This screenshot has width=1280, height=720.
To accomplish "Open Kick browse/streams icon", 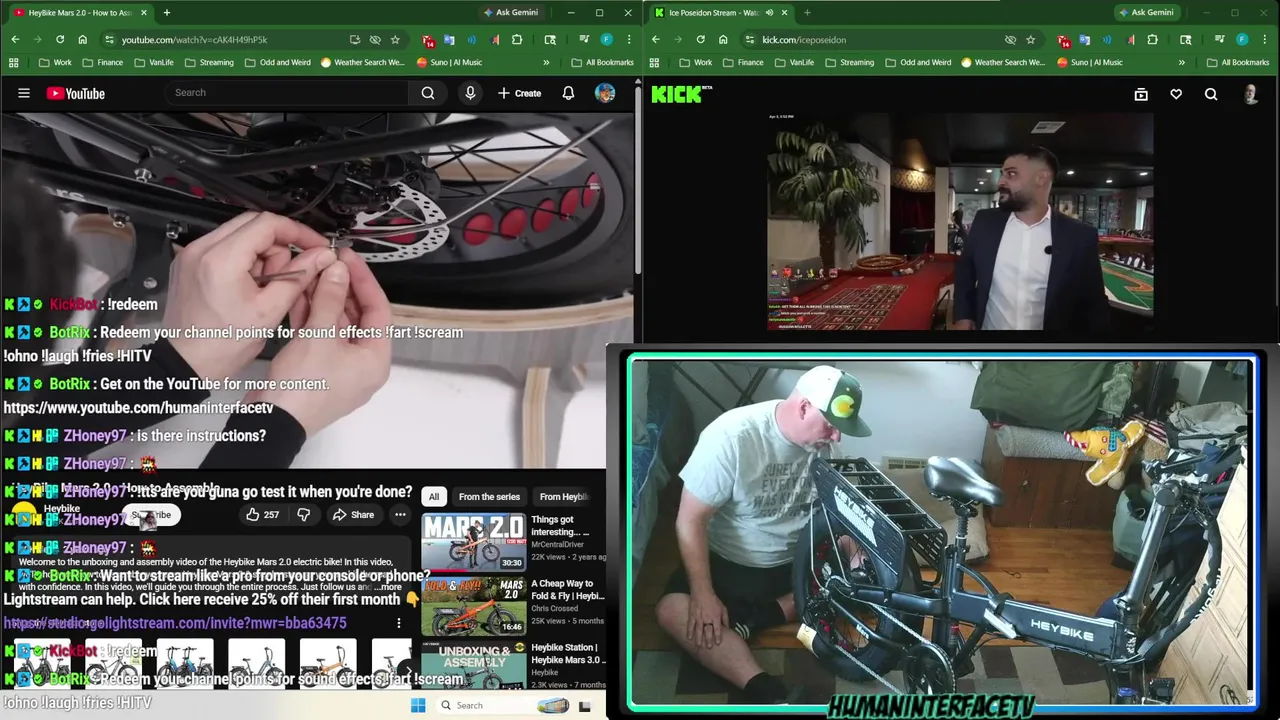I will [x=1141, y=94].
